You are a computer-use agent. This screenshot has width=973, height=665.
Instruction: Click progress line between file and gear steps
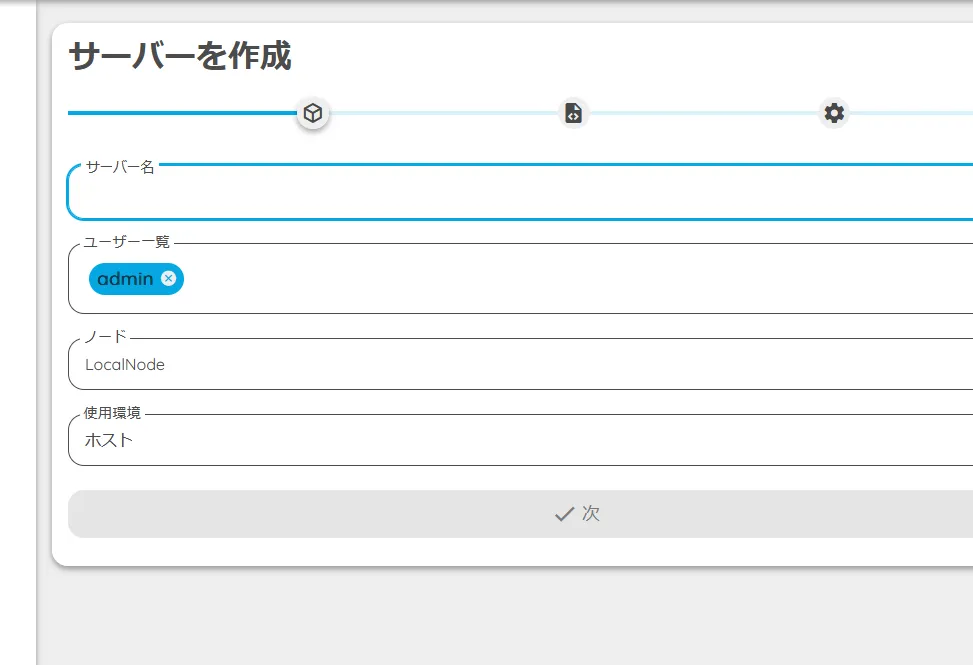704,113
